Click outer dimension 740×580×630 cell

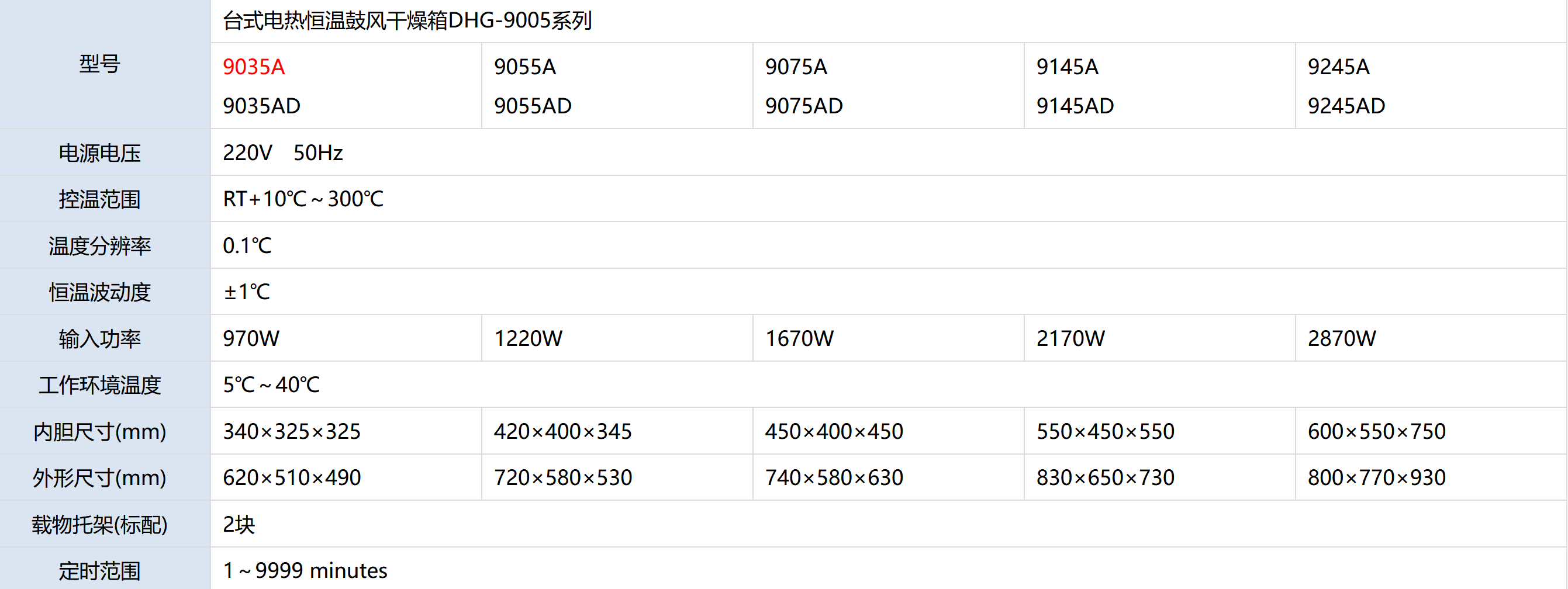coord(834,477)
